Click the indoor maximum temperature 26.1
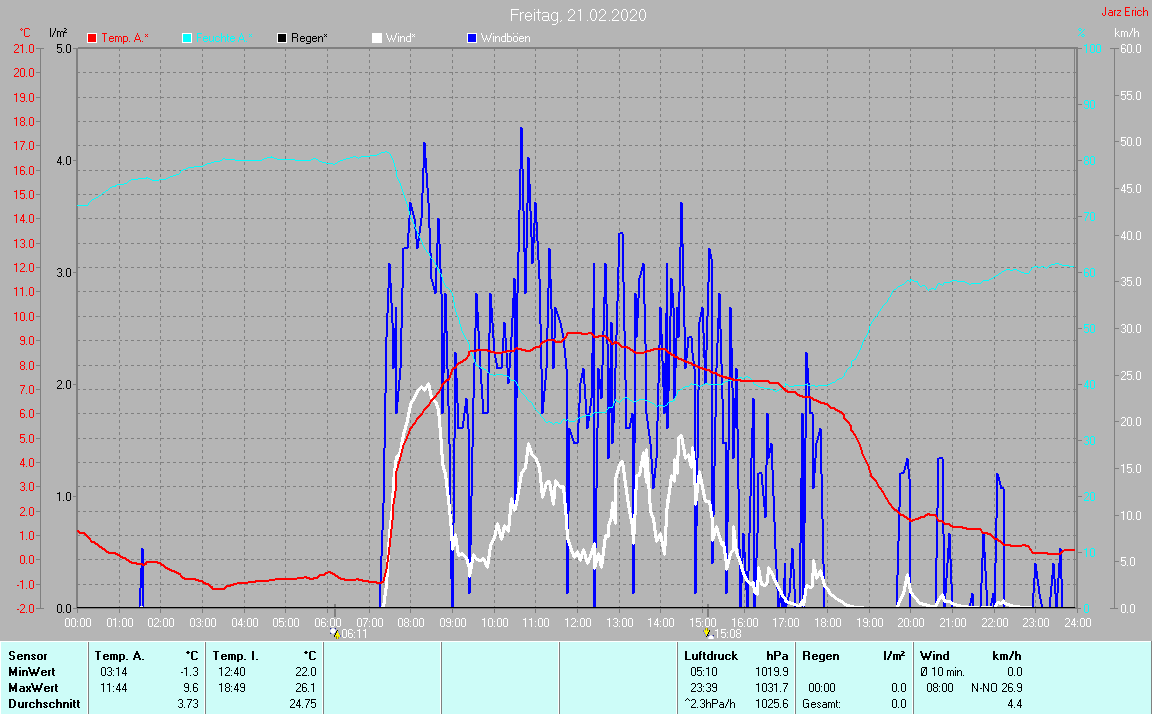 point(306,688)
